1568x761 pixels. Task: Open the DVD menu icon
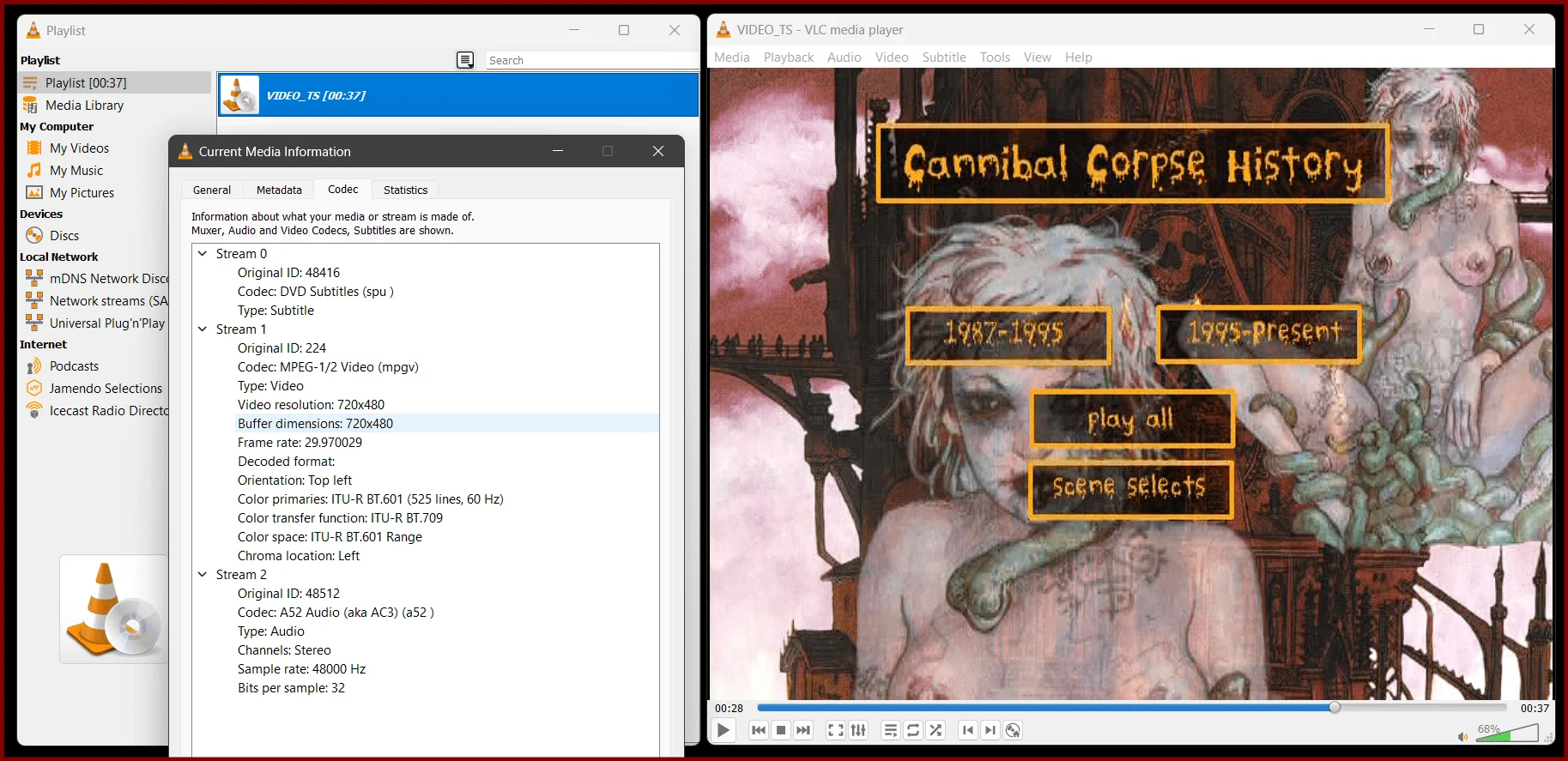coord(1013,730)
